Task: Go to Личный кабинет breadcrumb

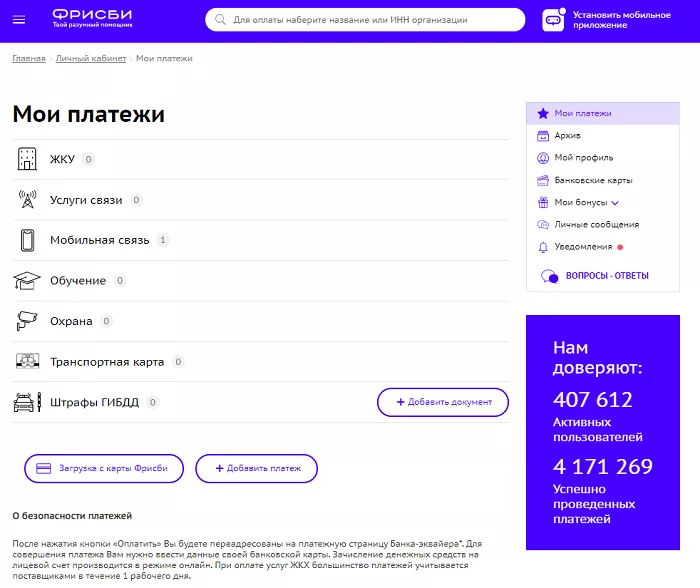Action: [x=91, y=58]
